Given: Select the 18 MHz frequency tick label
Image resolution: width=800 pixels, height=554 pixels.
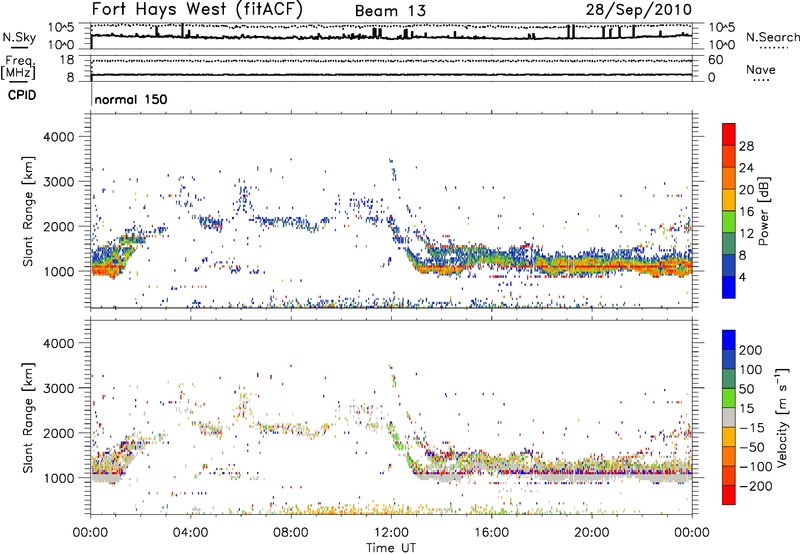Looking at the screenshot, I should [67, 60].
